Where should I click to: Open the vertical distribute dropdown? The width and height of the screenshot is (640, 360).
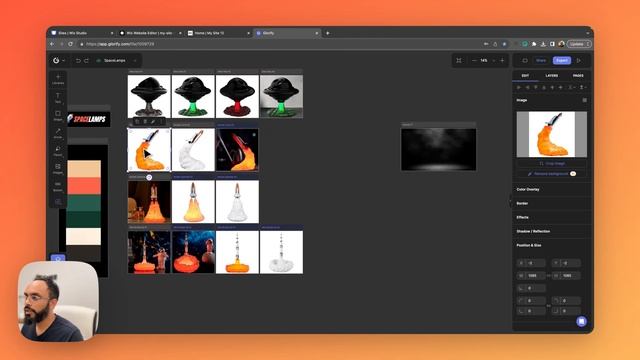click(x=583, y=87)
